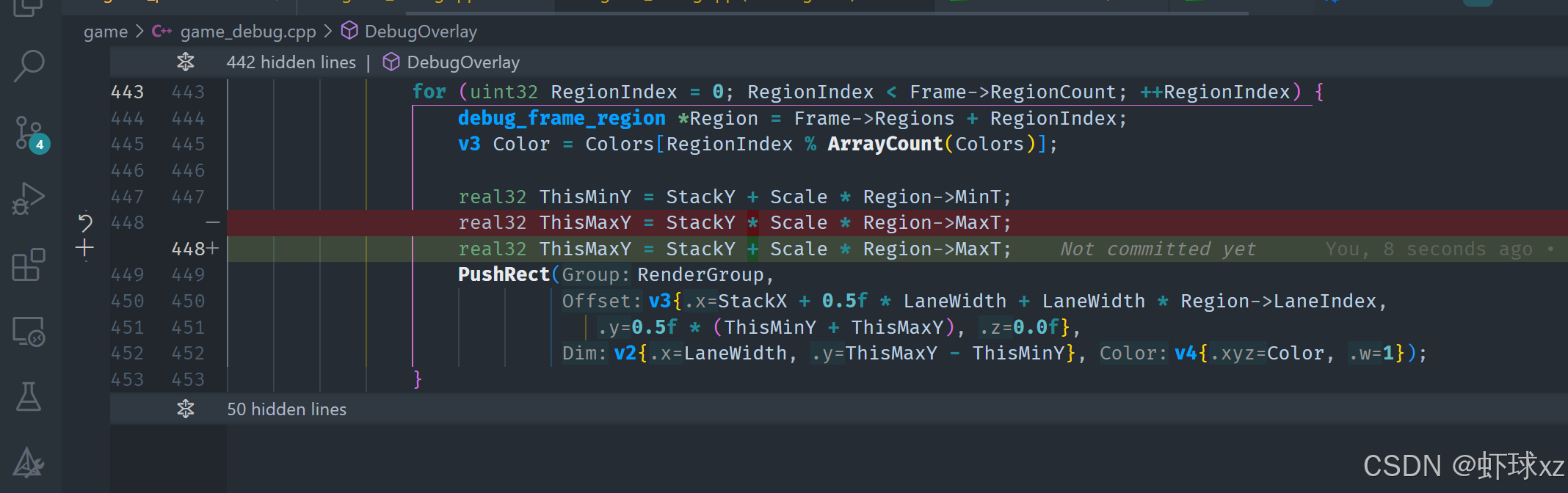The width and height of the screenshot is (1568, 493).
Task: Click the debug_frame_region type name
Action: pyautogui.click(x=562, y=118)
